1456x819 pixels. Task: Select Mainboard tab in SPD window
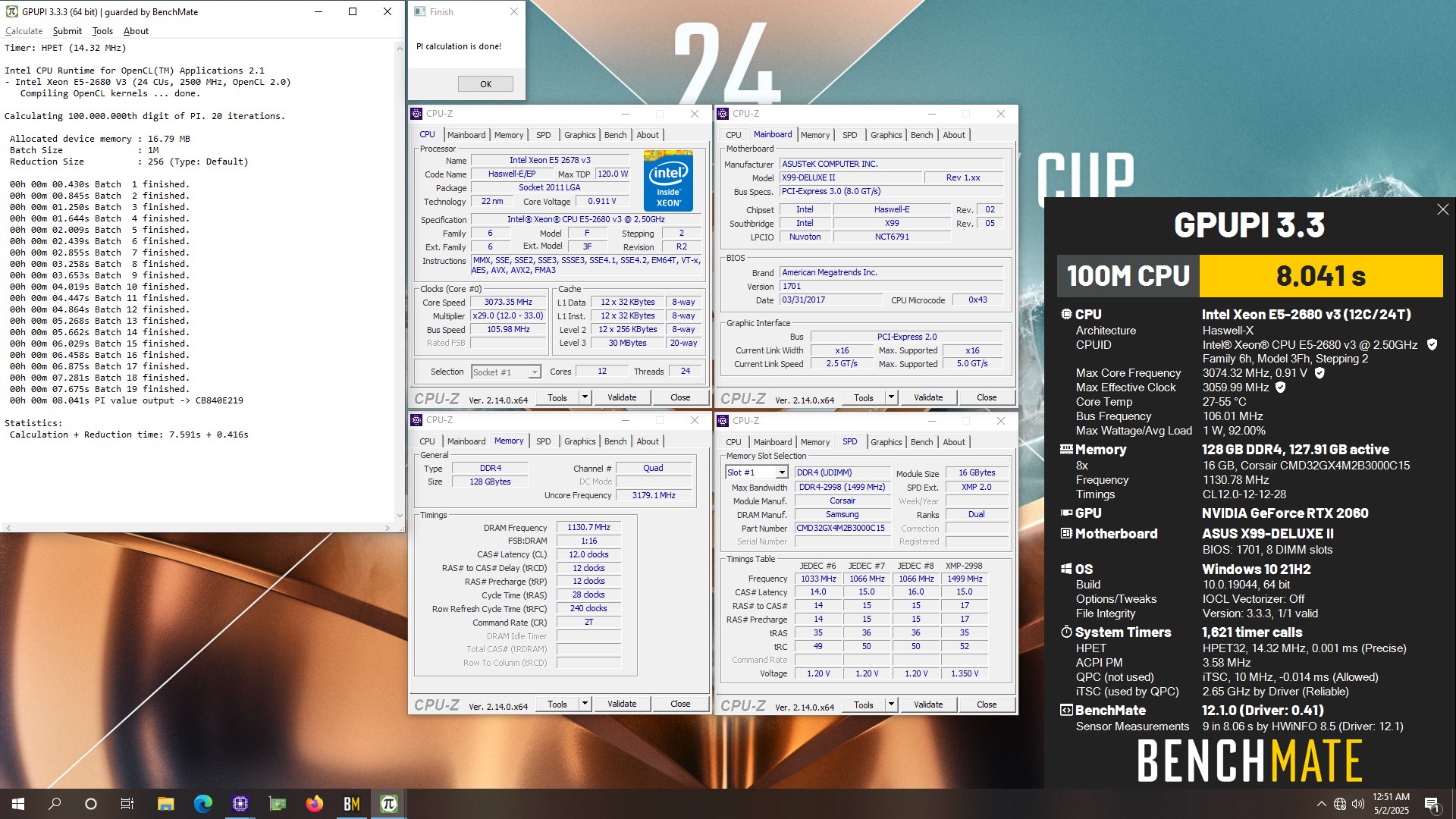(x=772, y=442)
